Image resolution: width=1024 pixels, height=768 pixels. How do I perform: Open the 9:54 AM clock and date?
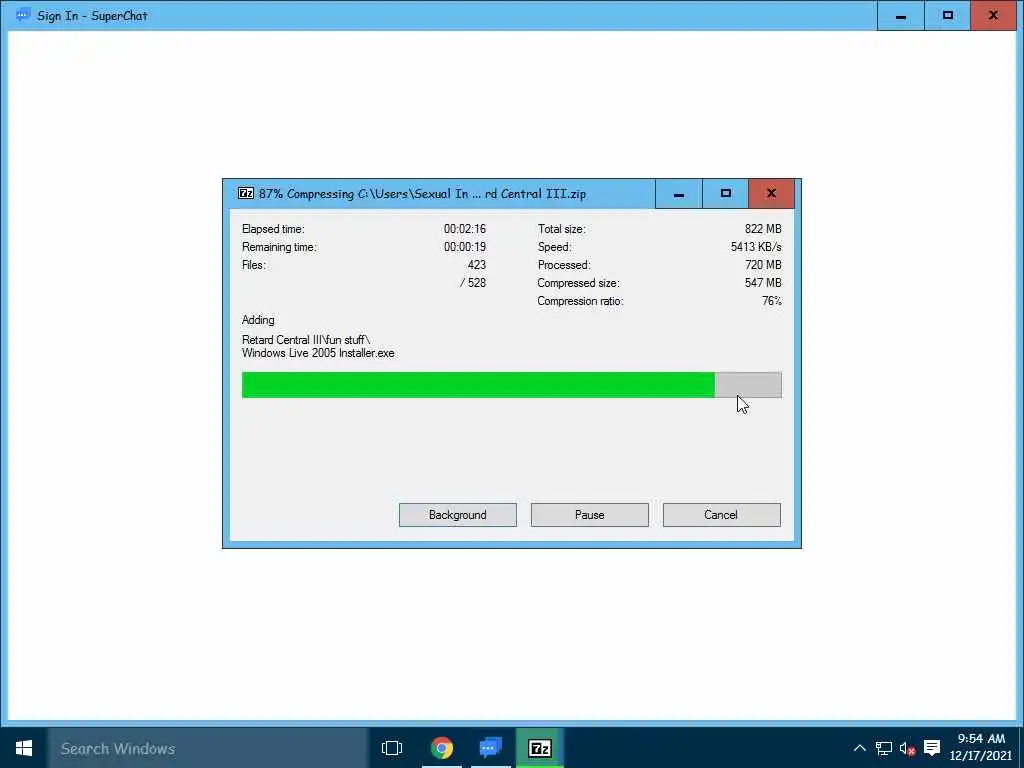(981, 747)
